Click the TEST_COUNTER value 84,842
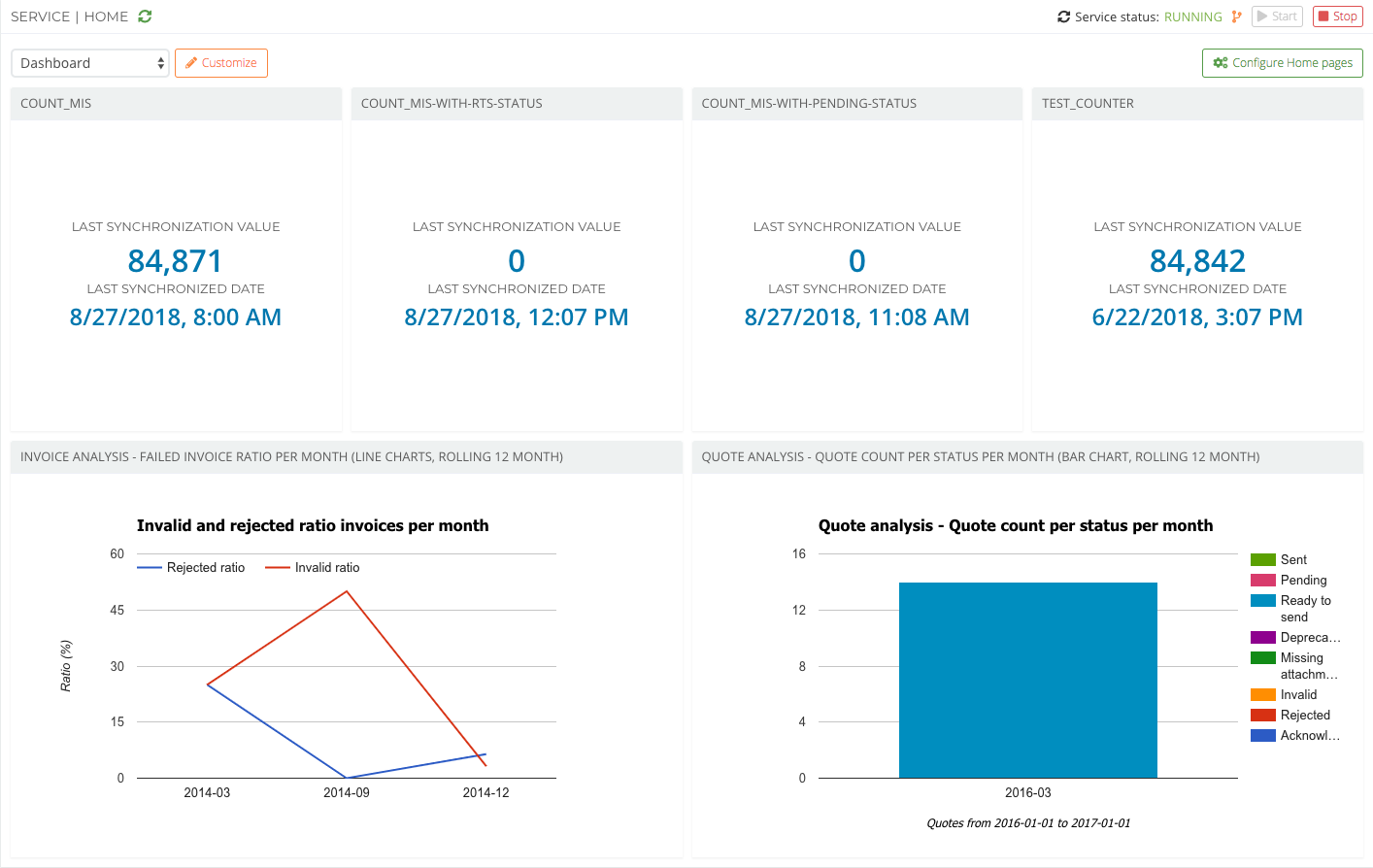Screen dimensions: 1373x868 pyautogui.click(x=1197, y=261)
